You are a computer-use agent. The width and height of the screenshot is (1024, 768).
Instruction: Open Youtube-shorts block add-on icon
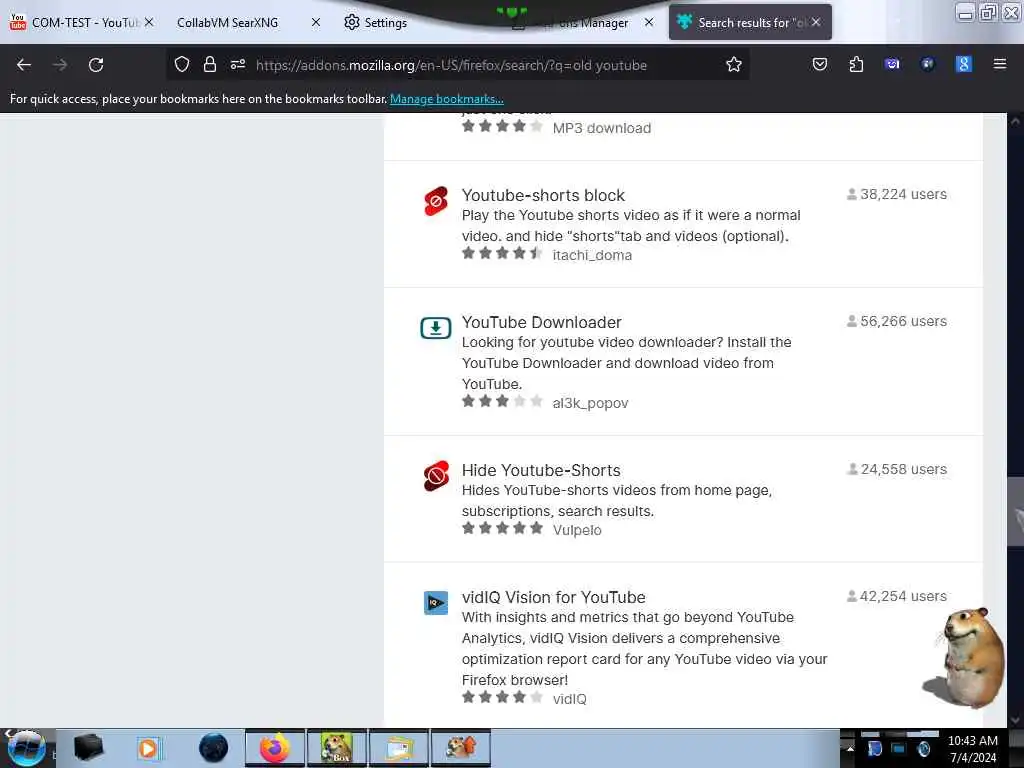(x=436, y=201)
